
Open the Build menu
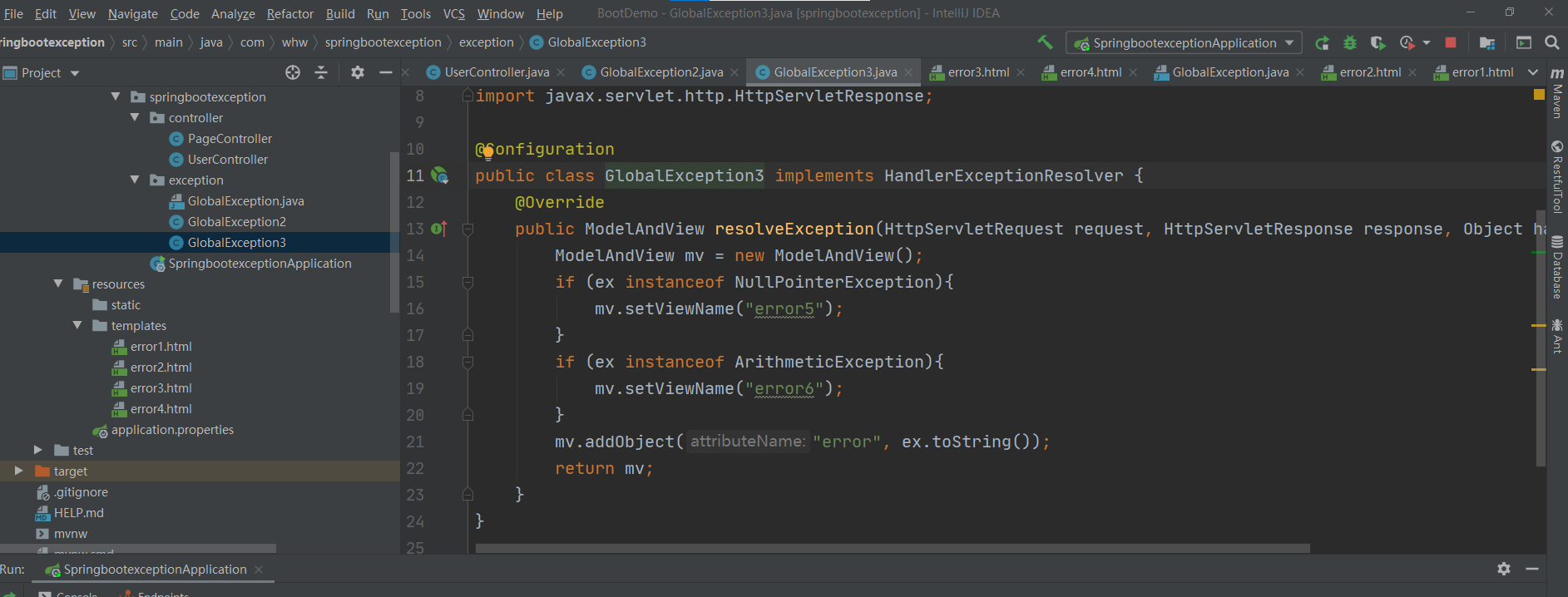(340, 13)
